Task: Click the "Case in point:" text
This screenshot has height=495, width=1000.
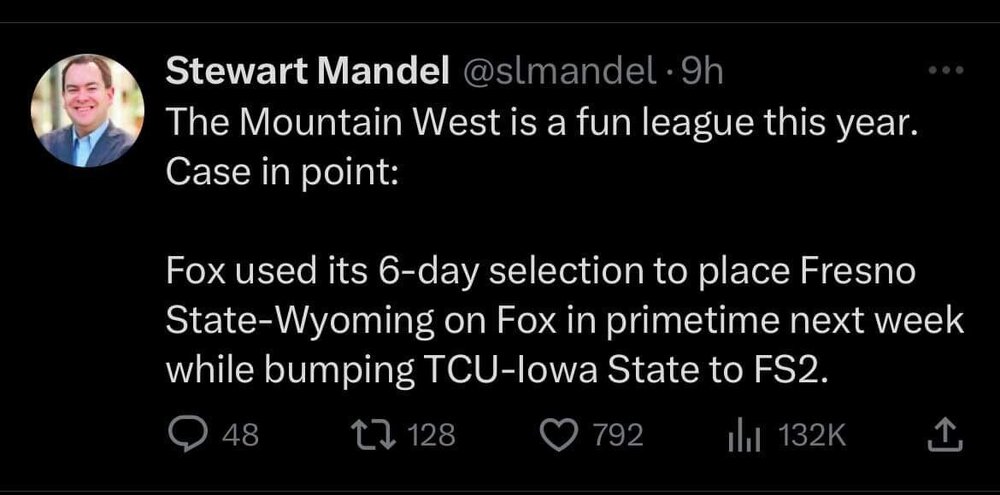Action: point(282,170)
